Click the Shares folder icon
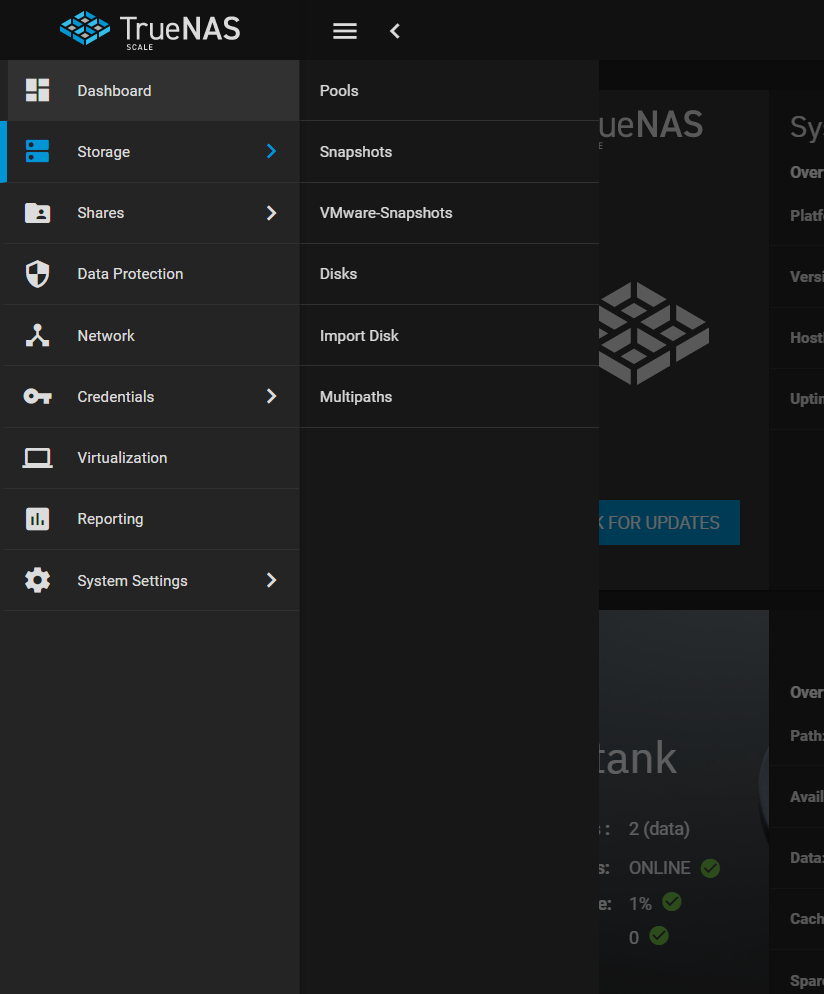 click(x=37, y=213)
